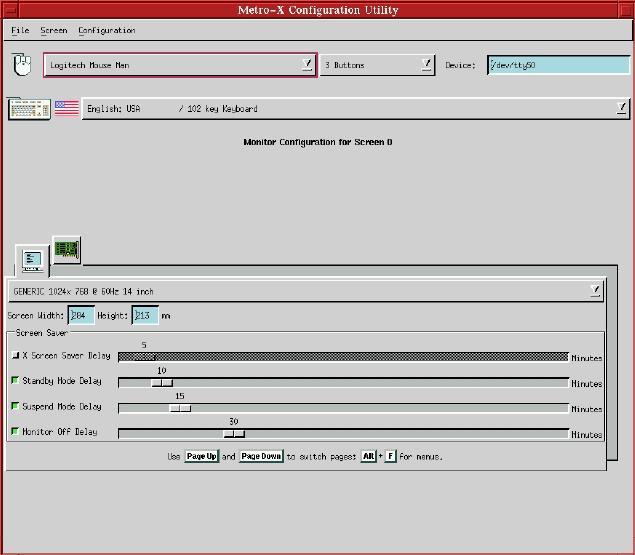Open the File menu
Viewport: 635px width, 555px height.
coord(20,31)
